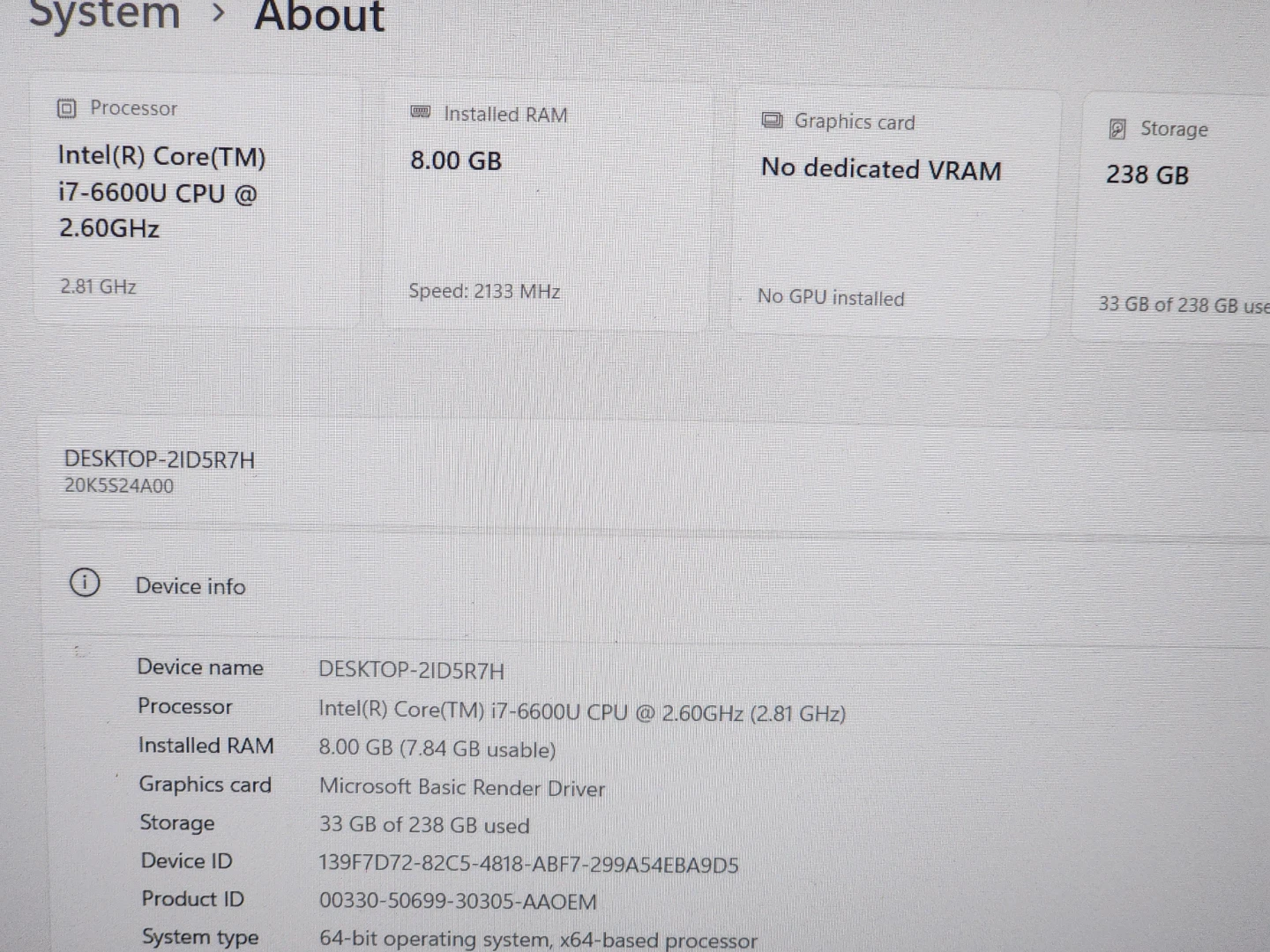Click the Device name label
Viewport: 1270px width, 952px height.
(x=200, y=667)
